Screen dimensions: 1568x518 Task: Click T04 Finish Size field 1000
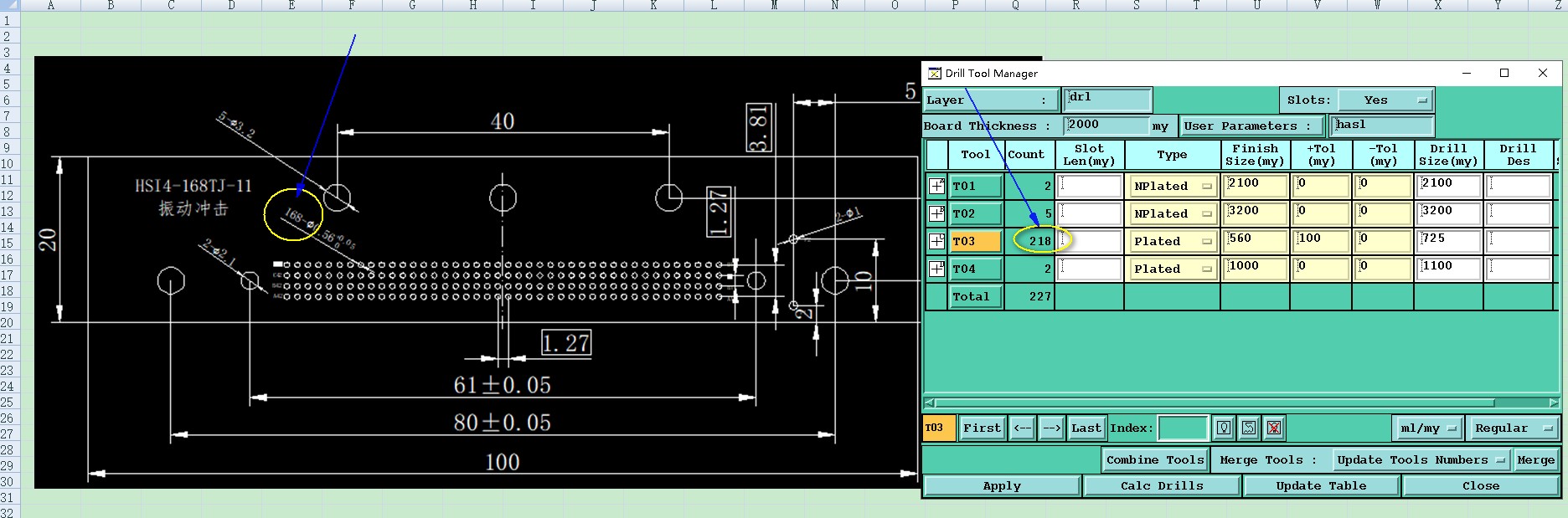tap(1255, 269)
